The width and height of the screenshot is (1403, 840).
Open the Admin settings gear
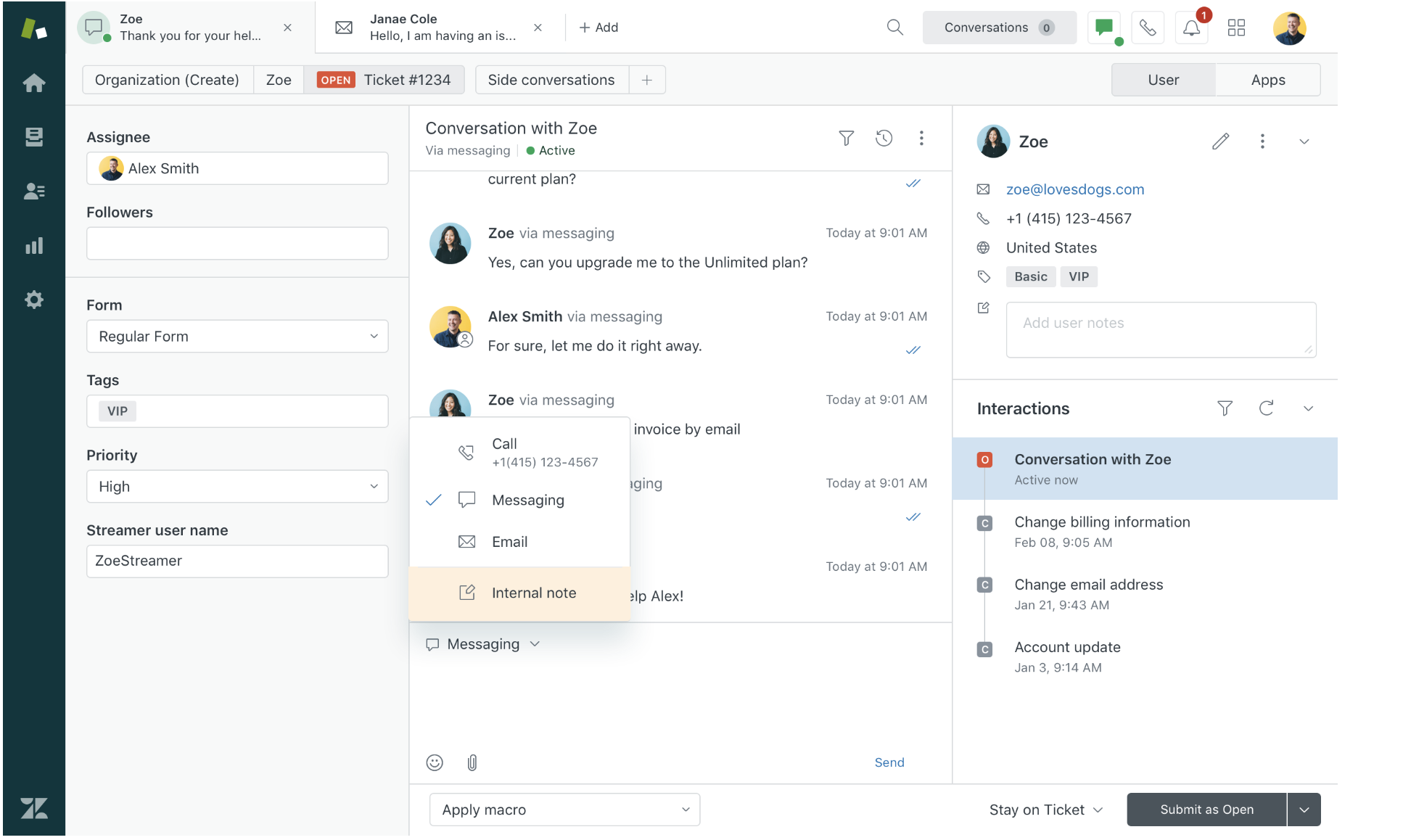click(33, 300)
